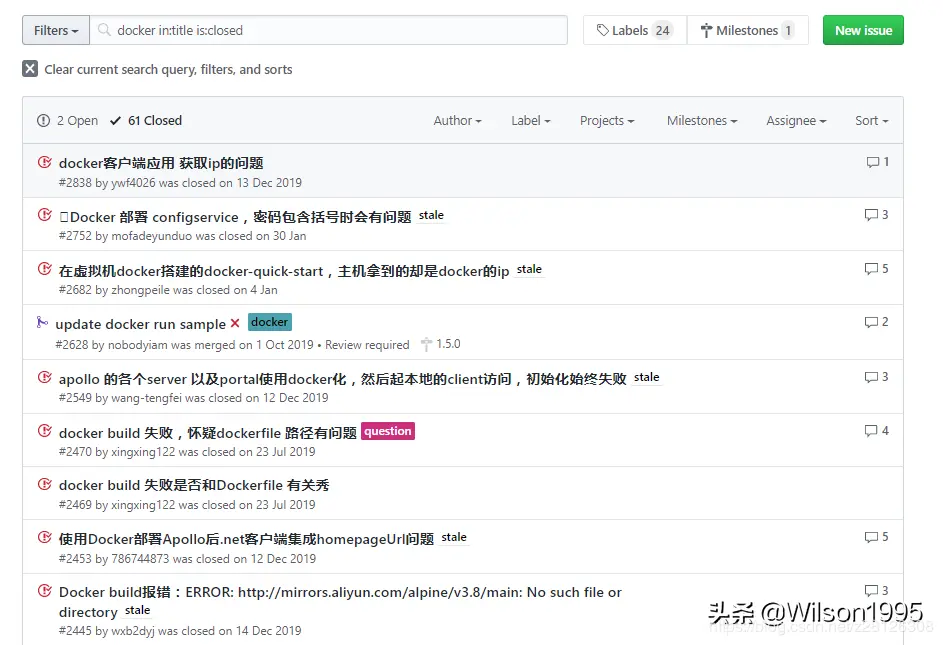Open the 'question' label on issue #2470
943x645 pixels.
coord(388,430)
